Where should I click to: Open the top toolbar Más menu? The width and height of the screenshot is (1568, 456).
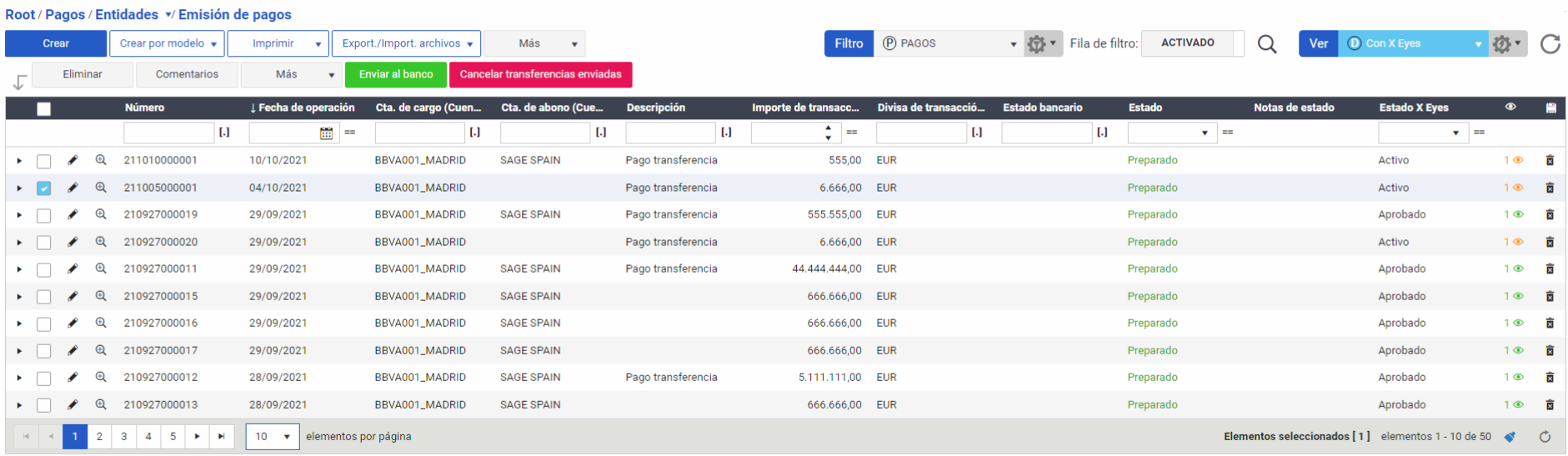[x=534, y=43]
